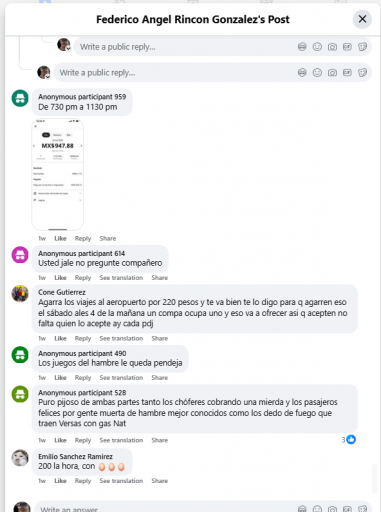The height and width of the screenshot is (512, 381).
Task: Click Cone Gutierrez's profile picture
Action: coord(20,294)
